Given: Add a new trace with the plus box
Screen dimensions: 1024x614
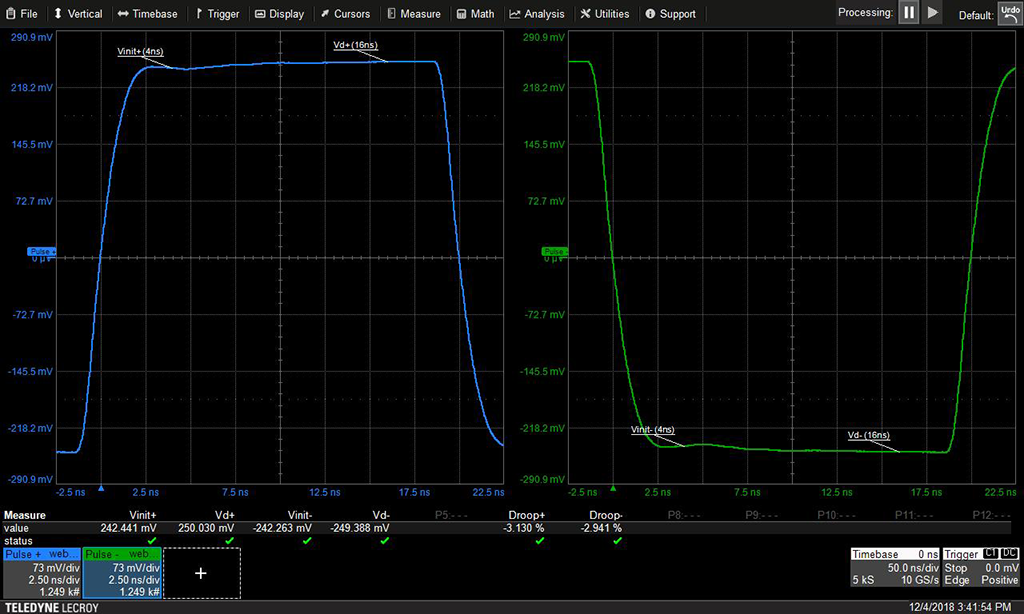Looking at the screenshot, I should pos(201,573).
